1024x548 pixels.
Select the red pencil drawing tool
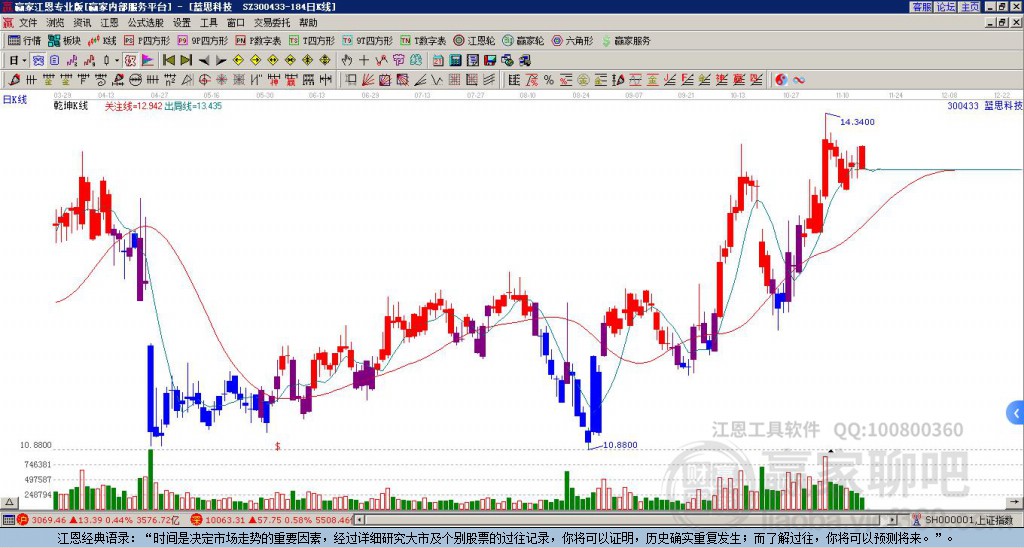click(x=14, y=80)
